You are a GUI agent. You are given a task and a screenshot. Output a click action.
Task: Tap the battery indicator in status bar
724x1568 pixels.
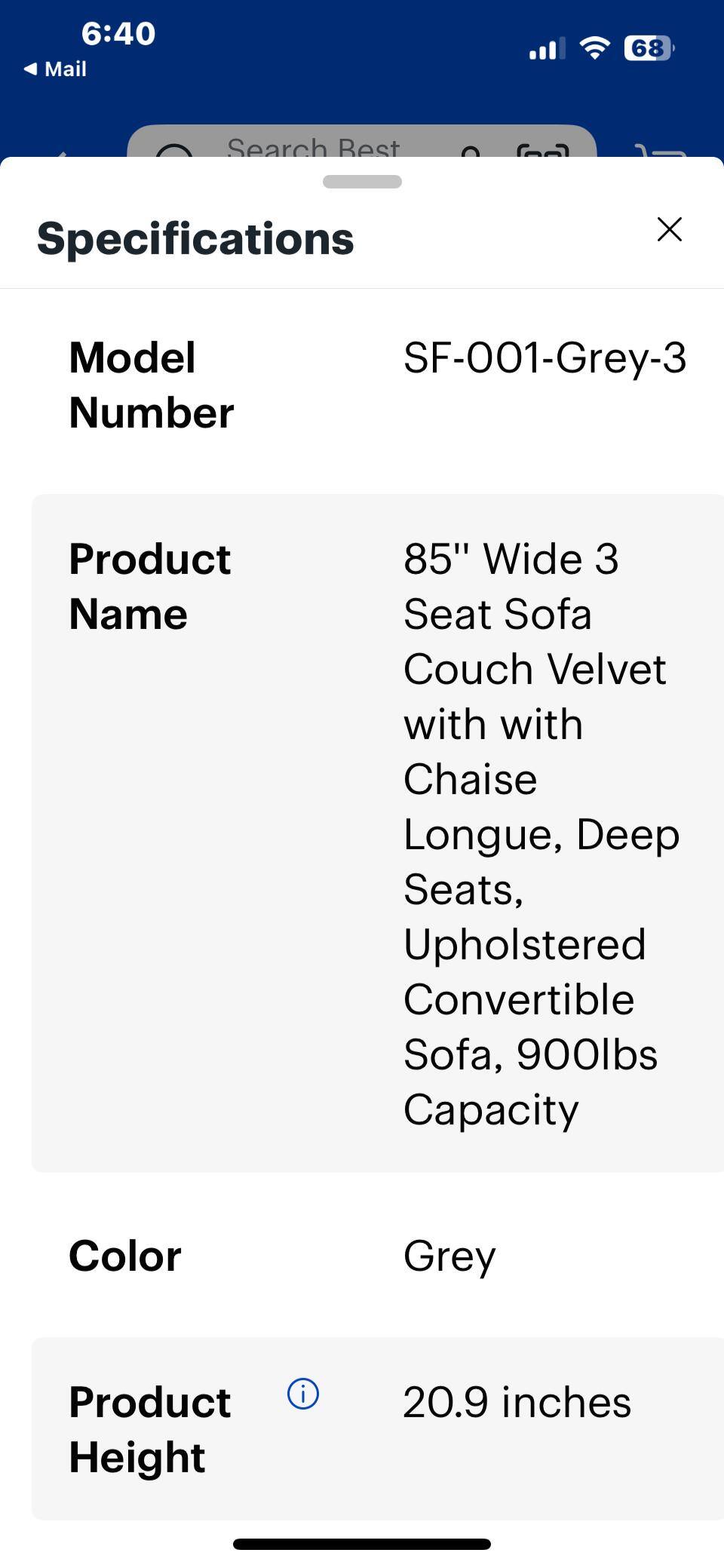click(649, 49)
